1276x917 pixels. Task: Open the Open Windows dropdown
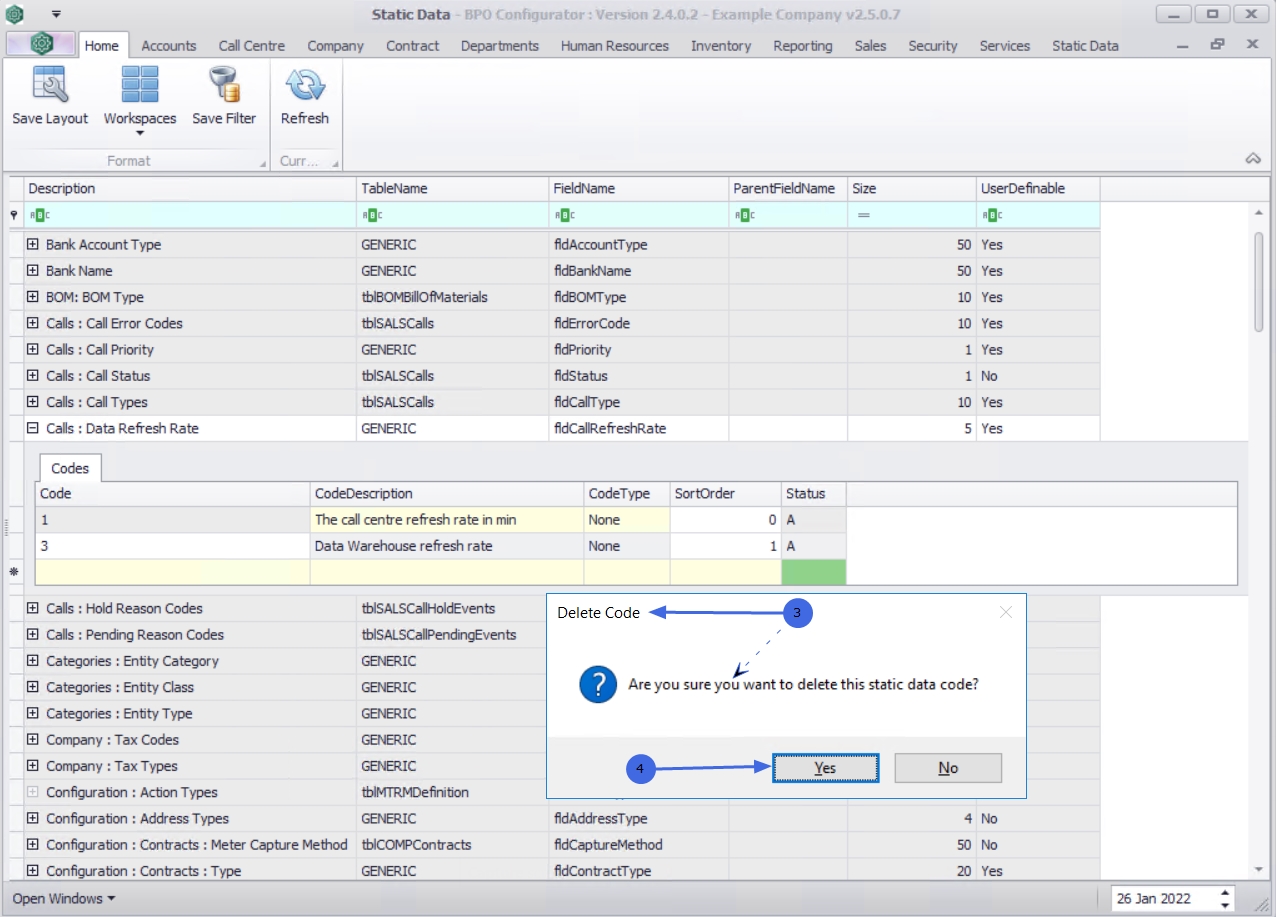tap(64, 898)
